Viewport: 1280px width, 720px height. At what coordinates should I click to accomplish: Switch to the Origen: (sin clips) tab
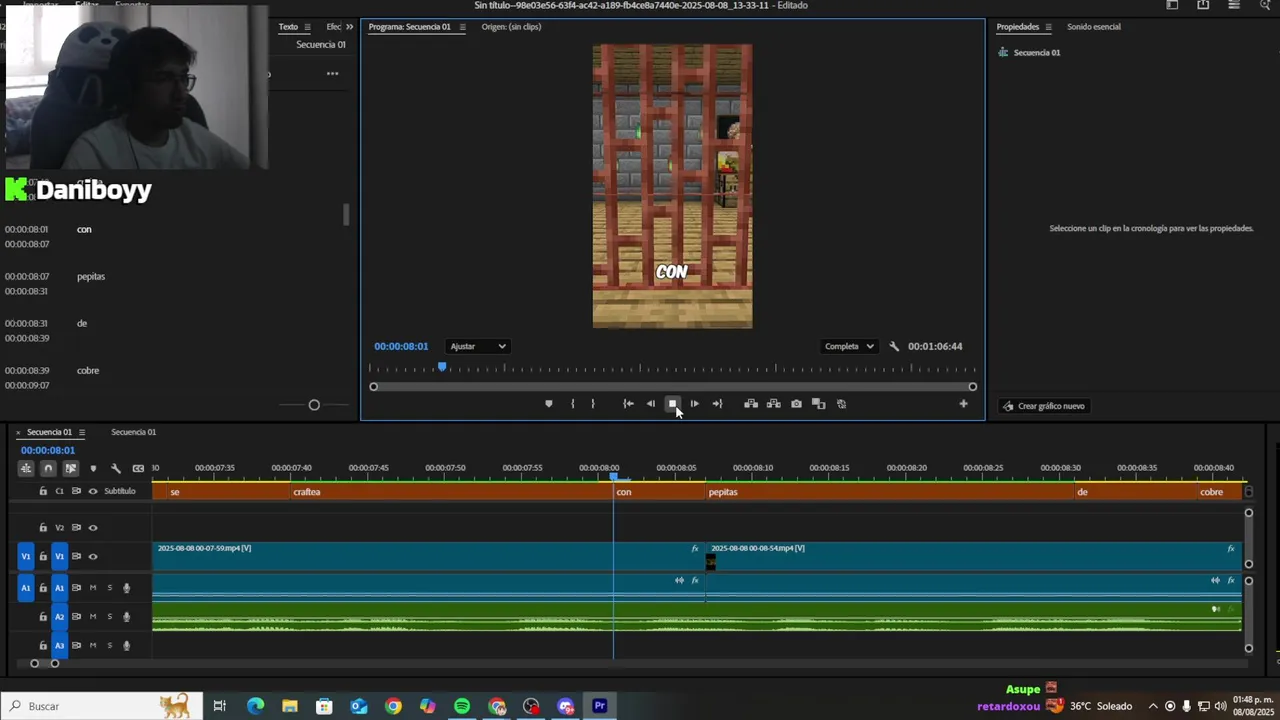pyautogui.click(x=511, y=27)
